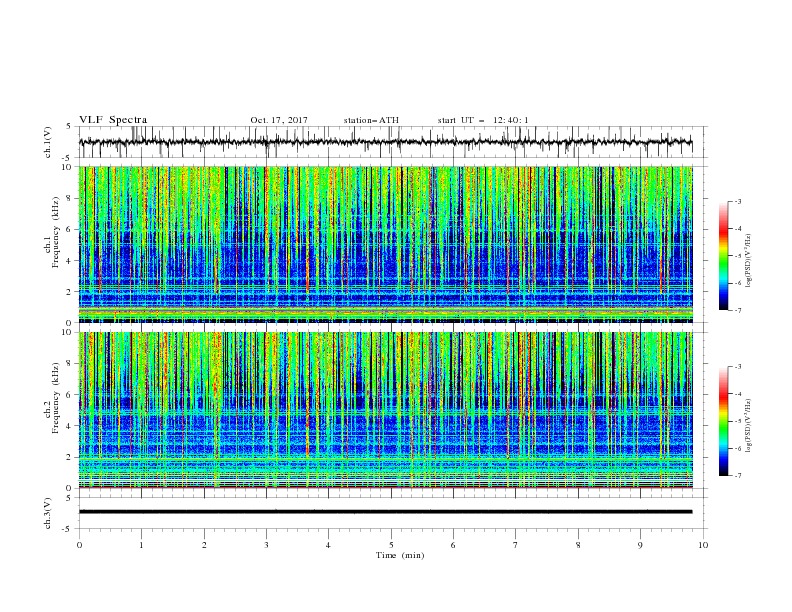Click the lower colorbar's log(PSD) label
This screenshot has width=792, height=612.
[748, 426]
